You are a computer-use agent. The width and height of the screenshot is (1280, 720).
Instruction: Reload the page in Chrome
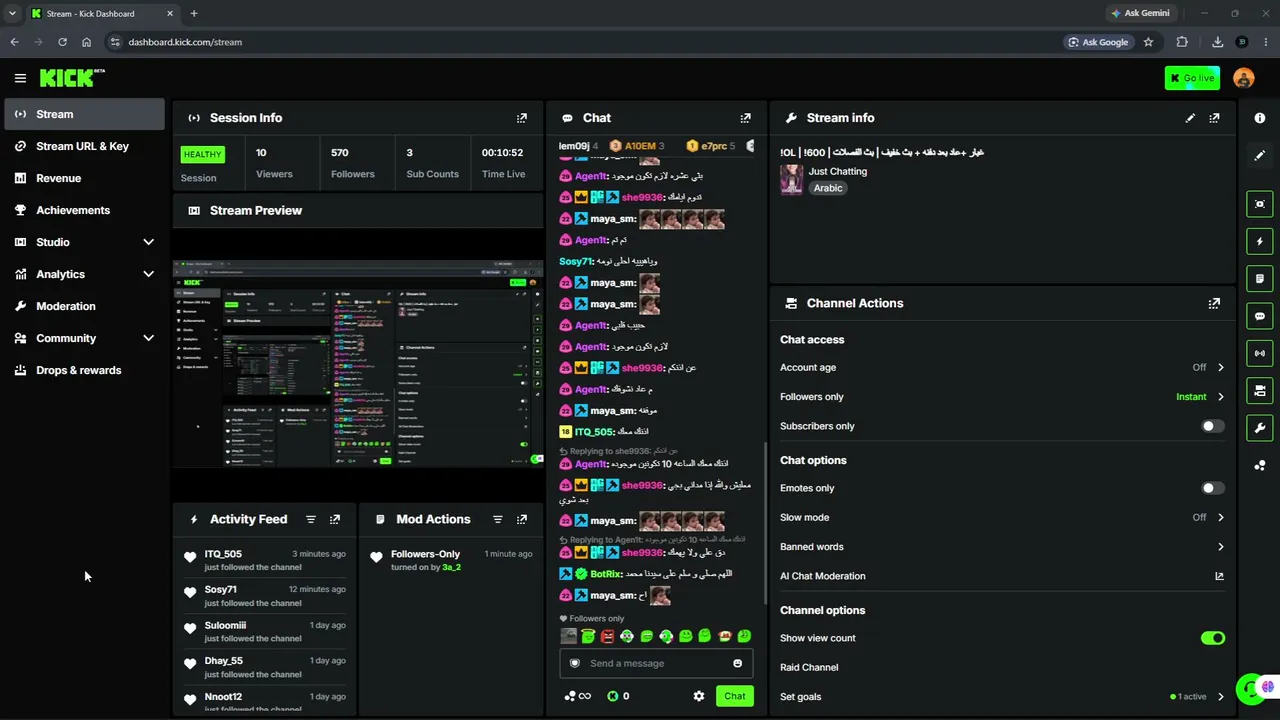coord(62,42)
